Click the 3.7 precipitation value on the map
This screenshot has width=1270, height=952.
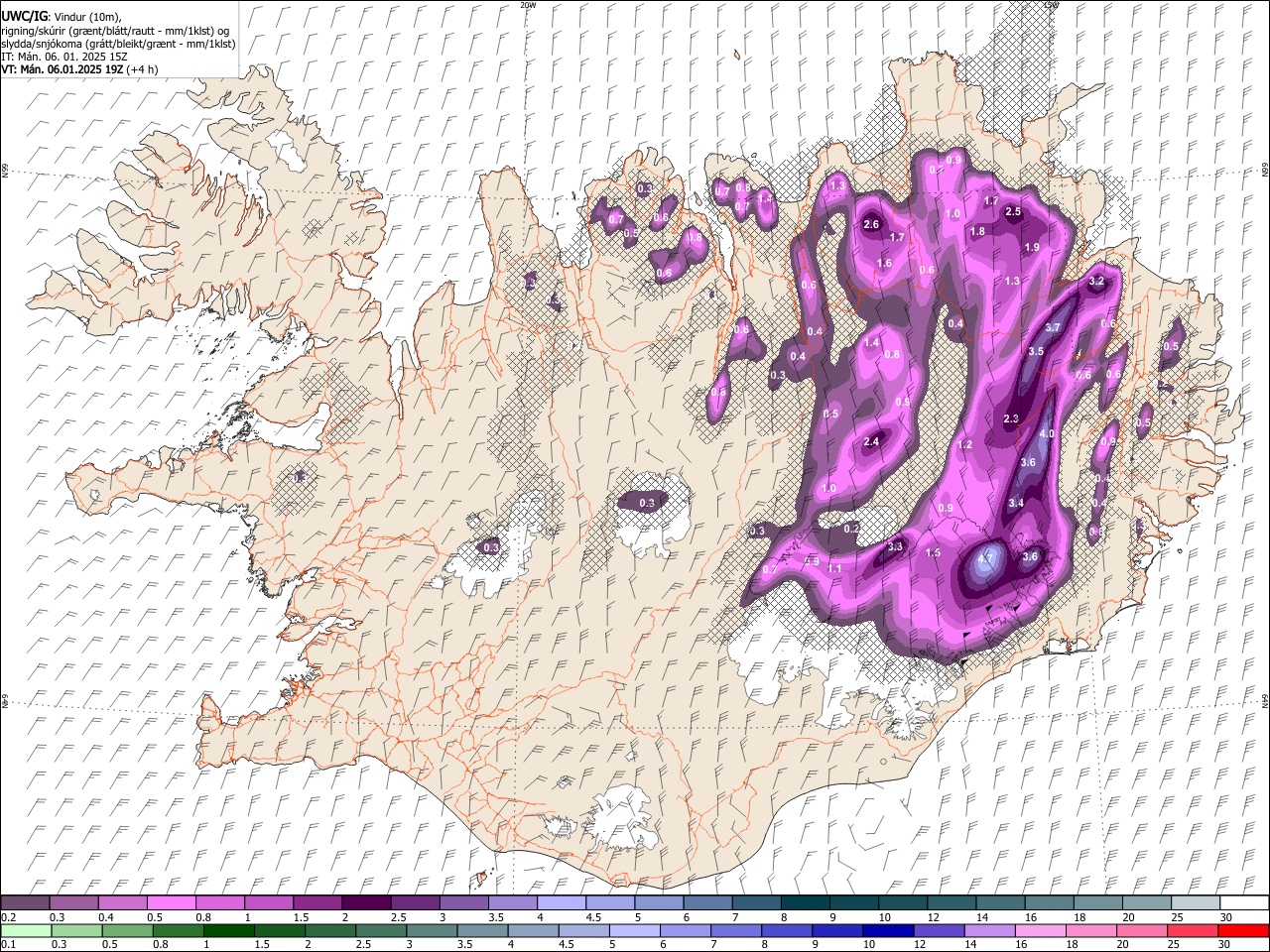(1054, 328)
